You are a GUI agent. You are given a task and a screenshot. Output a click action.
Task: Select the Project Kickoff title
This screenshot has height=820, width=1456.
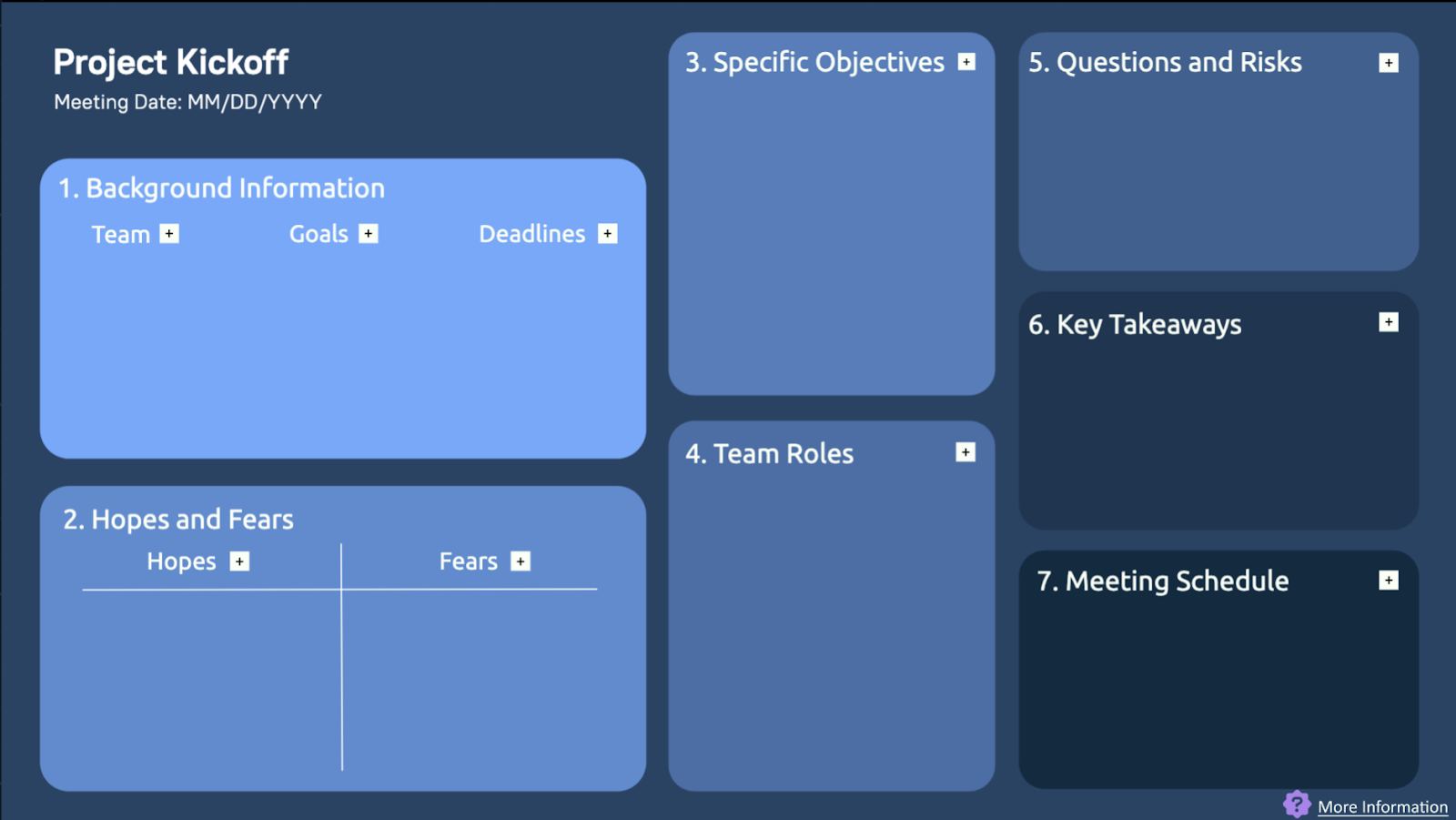[171, 62]
